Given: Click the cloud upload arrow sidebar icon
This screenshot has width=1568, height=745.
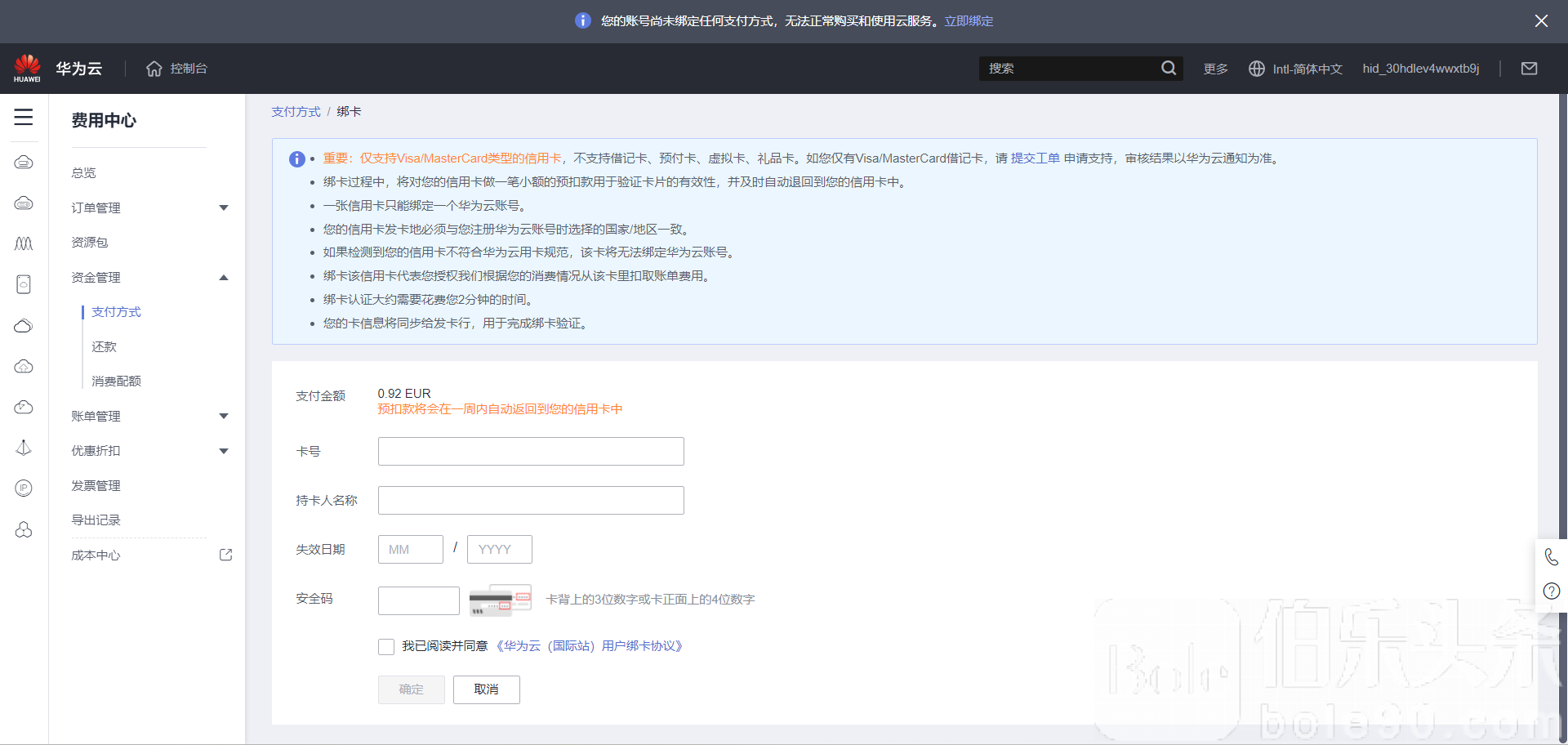Looking at the screenshot, I should [24, 366].
